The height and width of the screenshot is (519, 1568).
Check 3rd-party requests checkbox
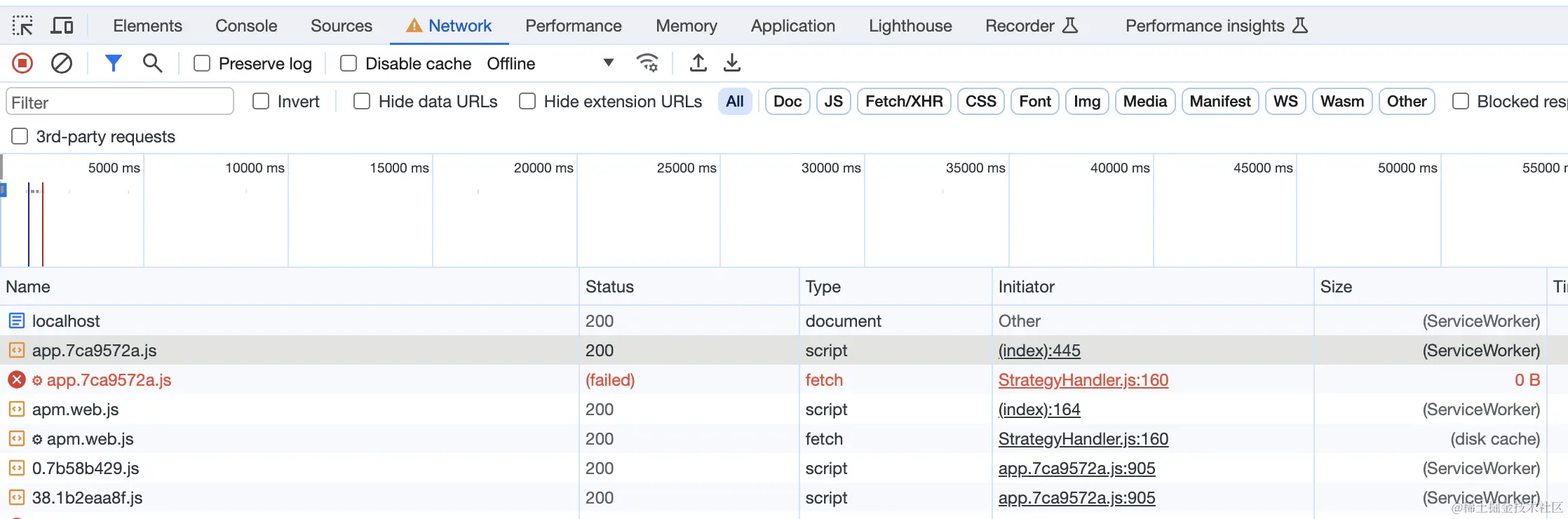pyautogui.click(x=20, y=136)
